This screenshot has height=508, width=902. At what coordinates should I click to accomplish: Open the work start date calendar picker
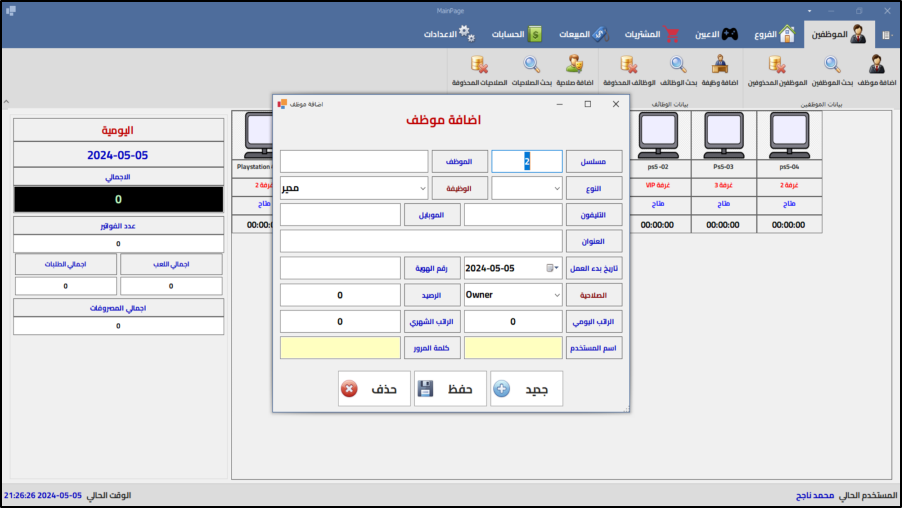click(550, 268)
